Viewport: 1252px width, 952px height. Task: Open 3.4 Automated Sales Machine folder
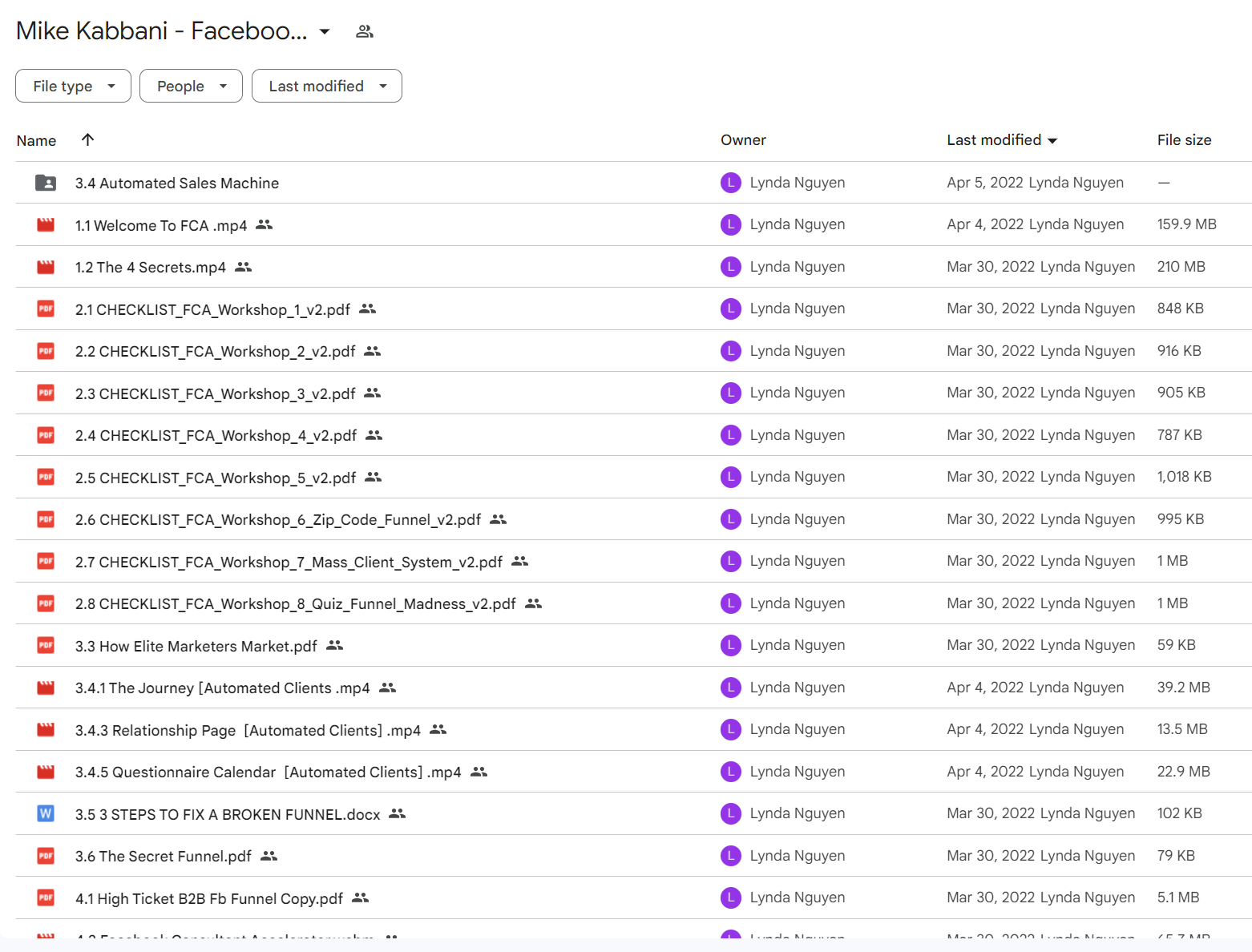click(x=177, y=183)
